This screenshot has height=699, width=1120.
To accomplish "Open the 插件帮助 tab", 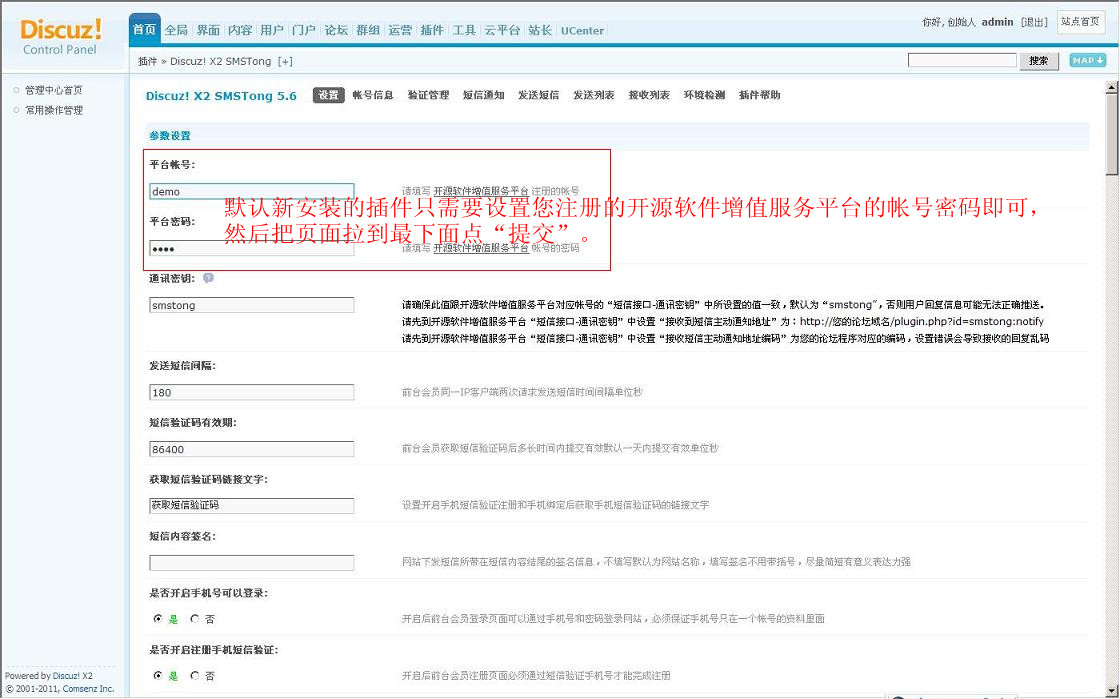I will 759,95.
